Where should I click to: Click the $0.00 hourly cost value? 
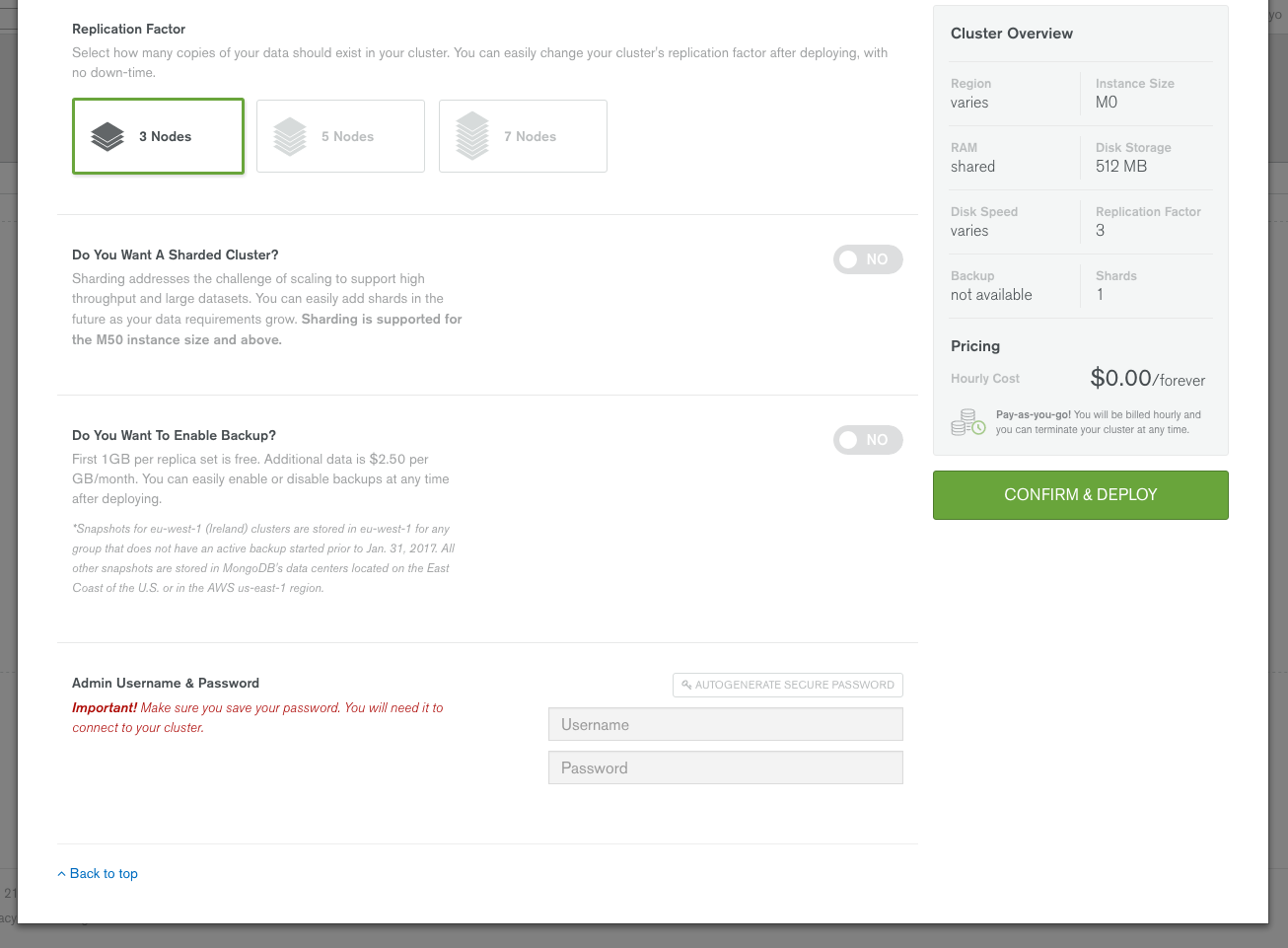(1120, 378)
